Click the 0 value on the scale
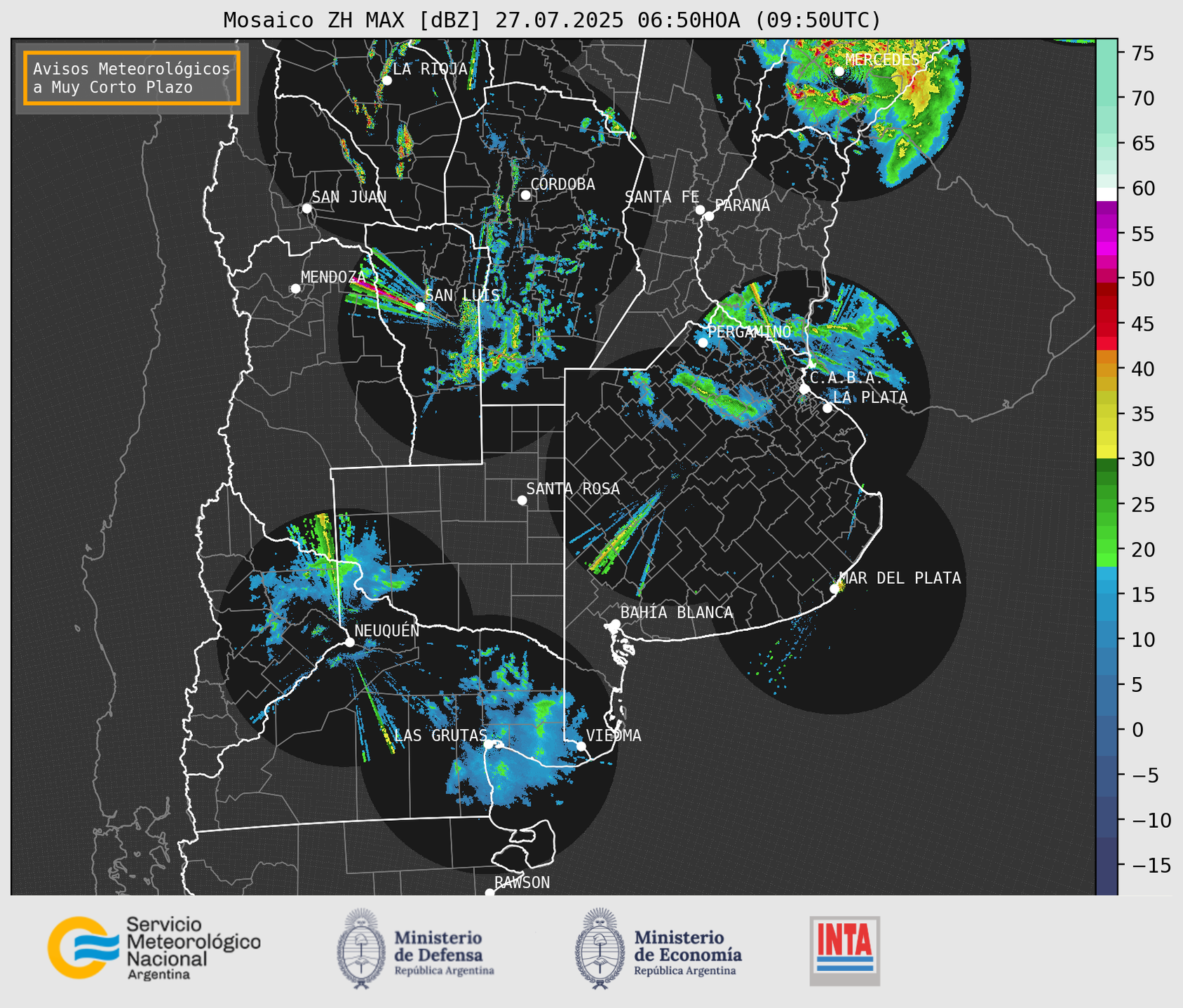This screenshot has height=1008, width=1183. (1137, 730)
